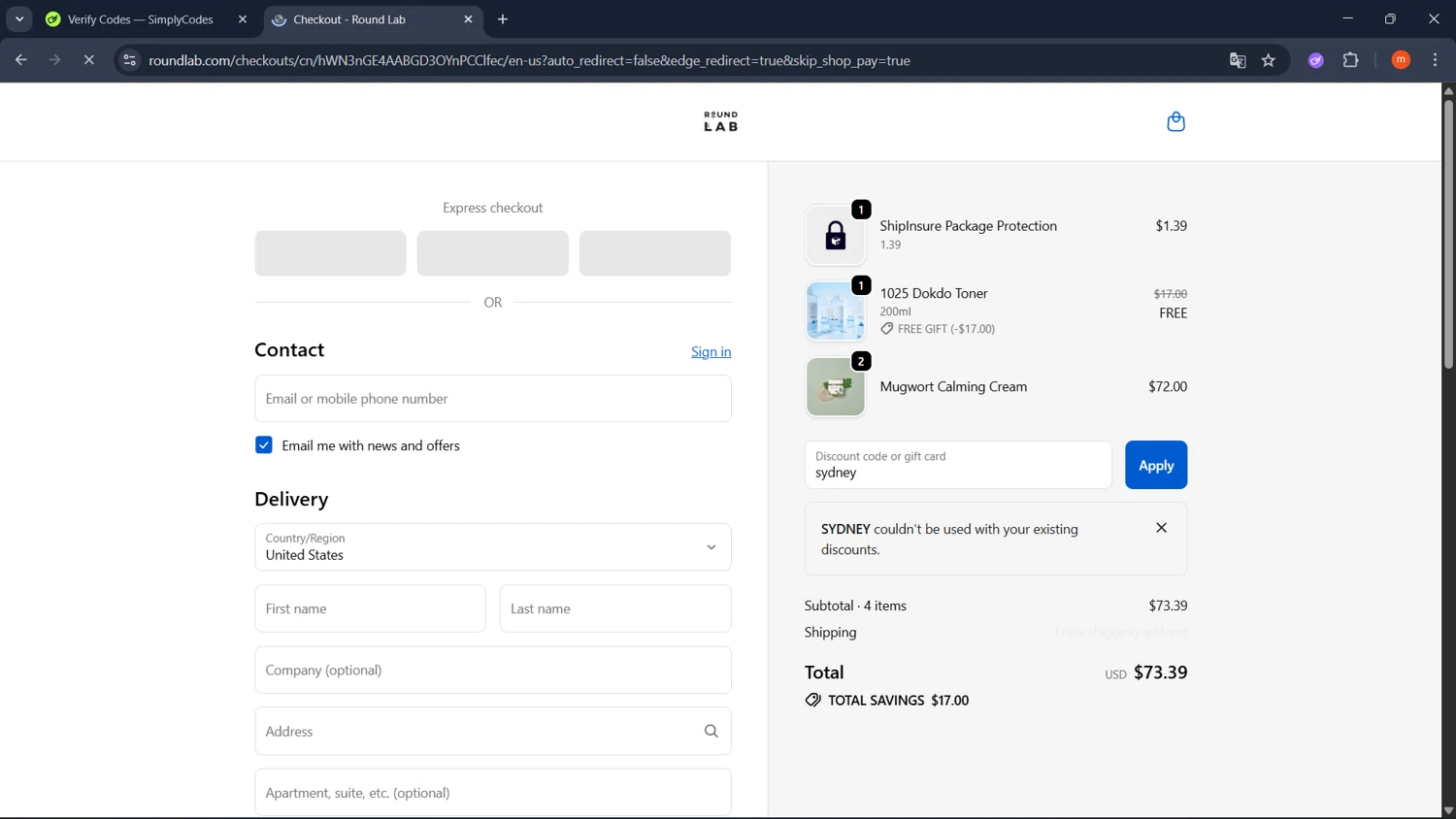The image size is (1456, 819).
Task: Select the Checkout - Round Lab tab
Action: 373,19
